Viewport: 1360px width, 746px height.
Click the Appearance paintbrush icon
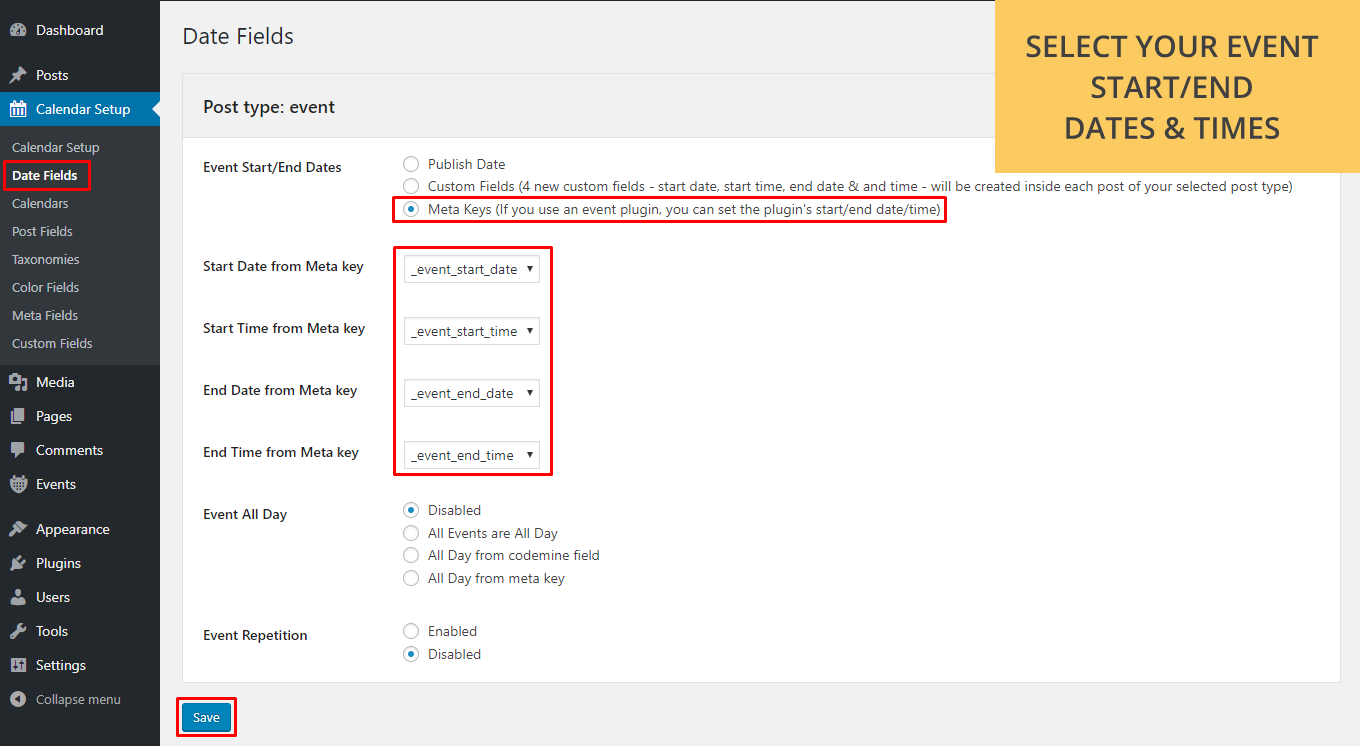(18, 529)
